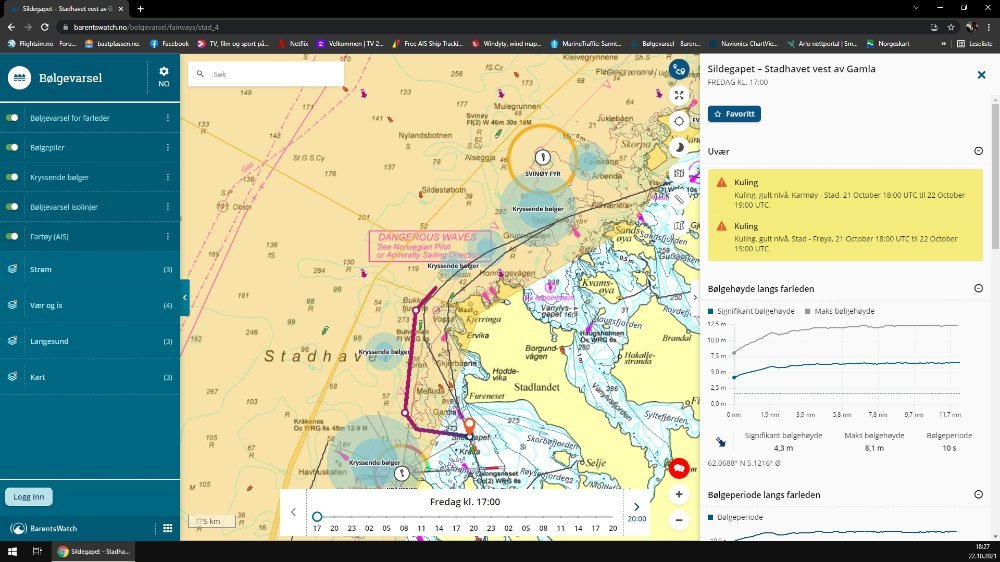
Task: Select the Sildegapet browser tab
Action: tap(64, 8)
